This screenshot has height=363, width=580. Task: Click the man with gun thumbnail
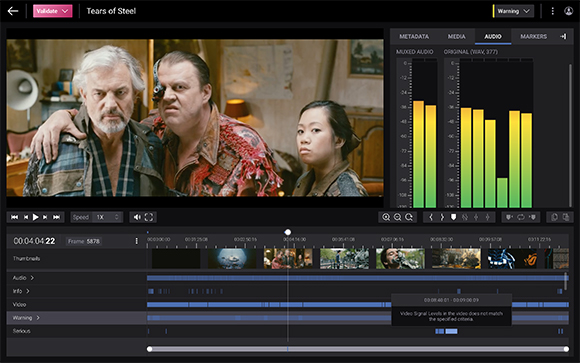400,259
